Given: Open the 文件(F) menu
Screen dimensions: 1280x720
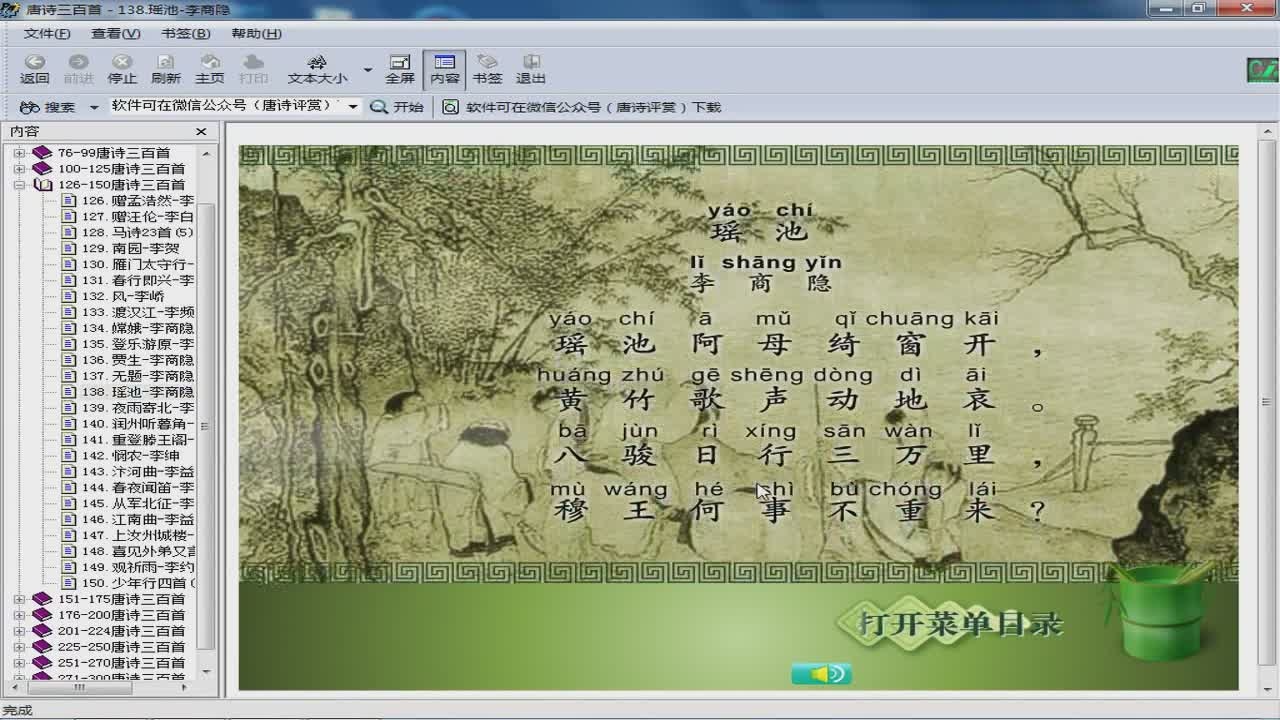Looking at the screenshot, I should pyautogui.click(x=47, y=33).
